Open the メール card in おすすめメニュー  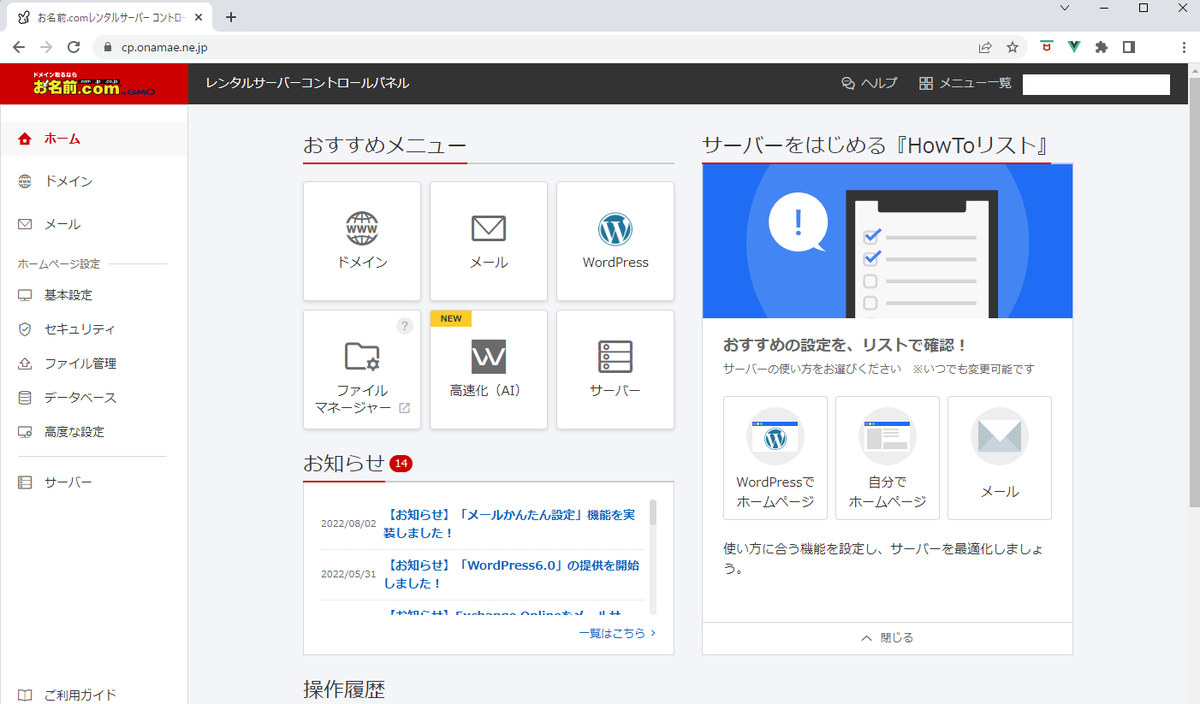point(489,241)
